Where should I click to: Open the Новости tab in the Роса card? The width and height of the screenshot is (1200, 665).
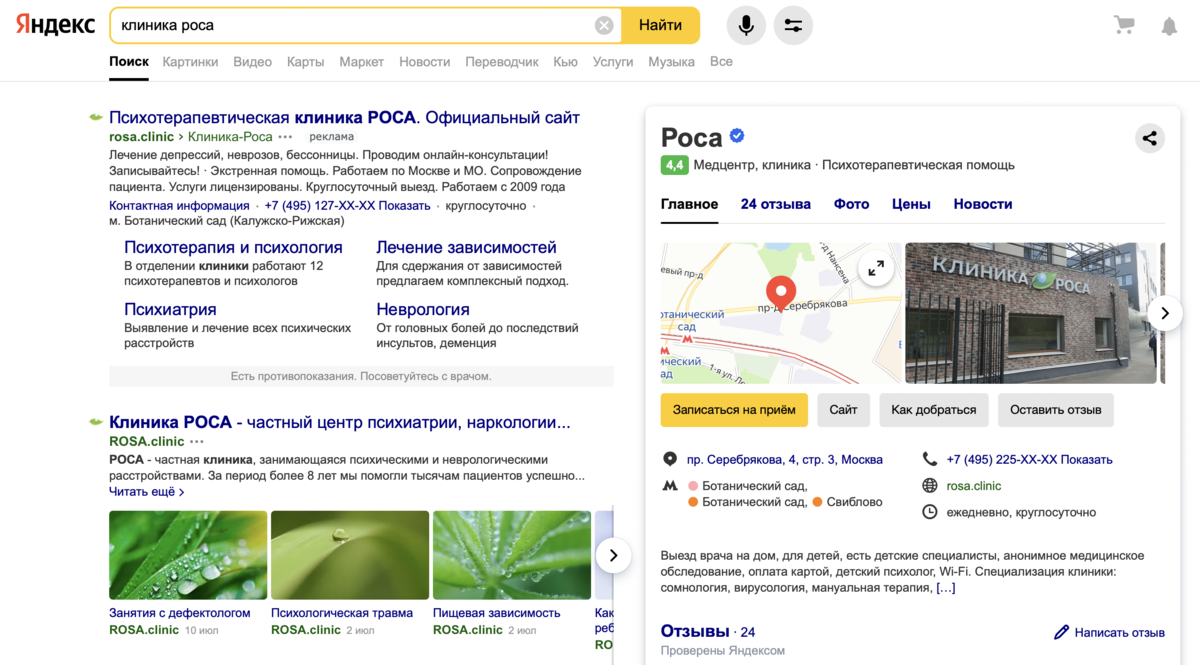[x=983, y=204]
